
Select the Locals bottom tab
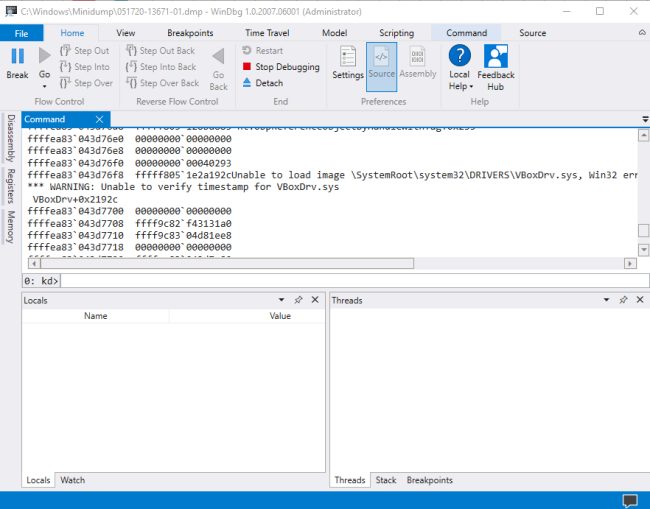tap(38, 480)
